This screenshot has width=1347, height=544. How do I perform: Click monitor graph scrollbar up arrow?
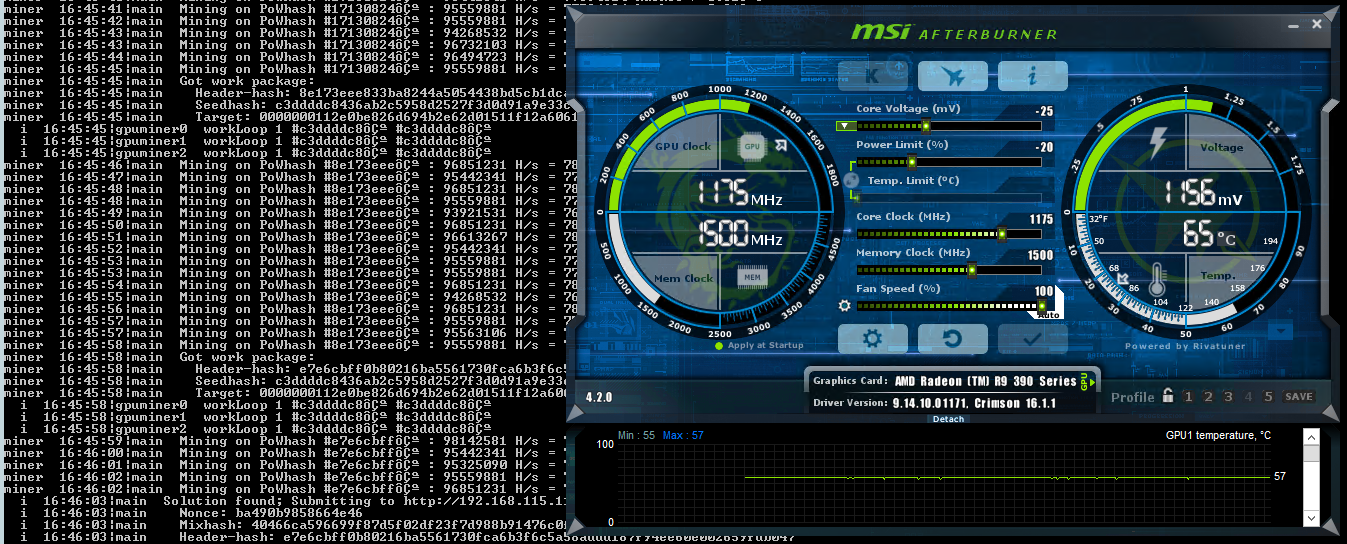[1312, 436]
